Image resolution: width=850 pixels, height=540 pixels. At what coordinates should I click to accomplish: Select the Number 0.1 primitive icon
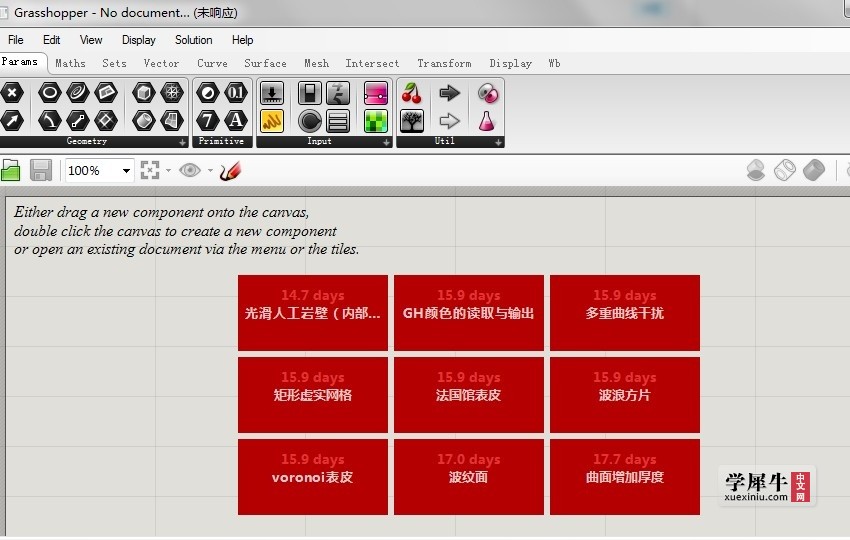point(236,93)
